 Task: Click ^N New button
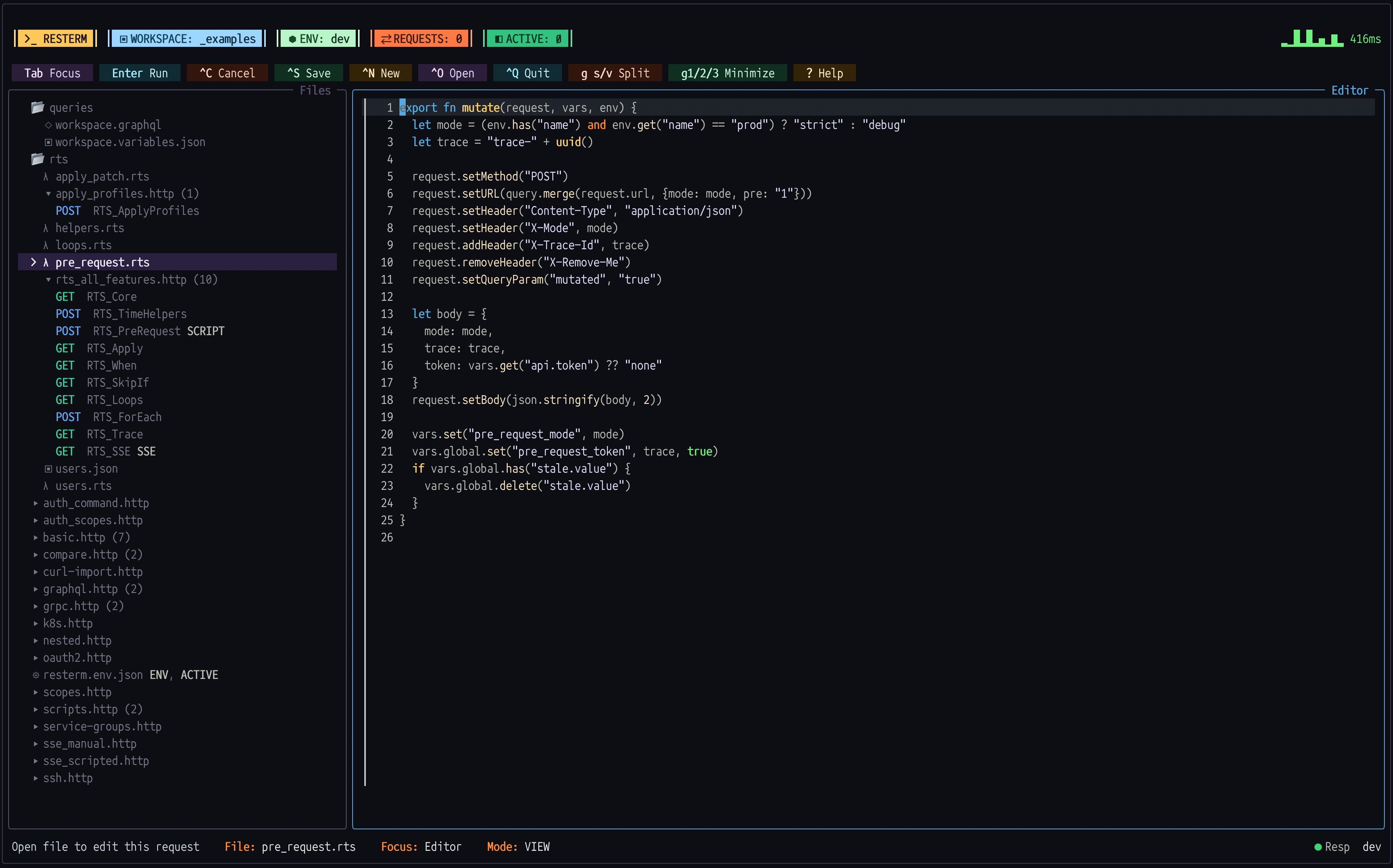pos(380,73)
